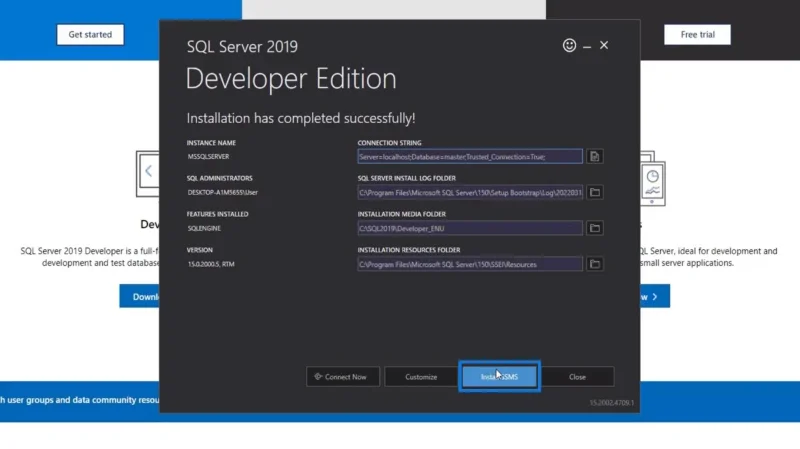This screenshot has width=800, height=449.
Task: Minimize the SQL Server installer window
Action: (x=587, y=46)
